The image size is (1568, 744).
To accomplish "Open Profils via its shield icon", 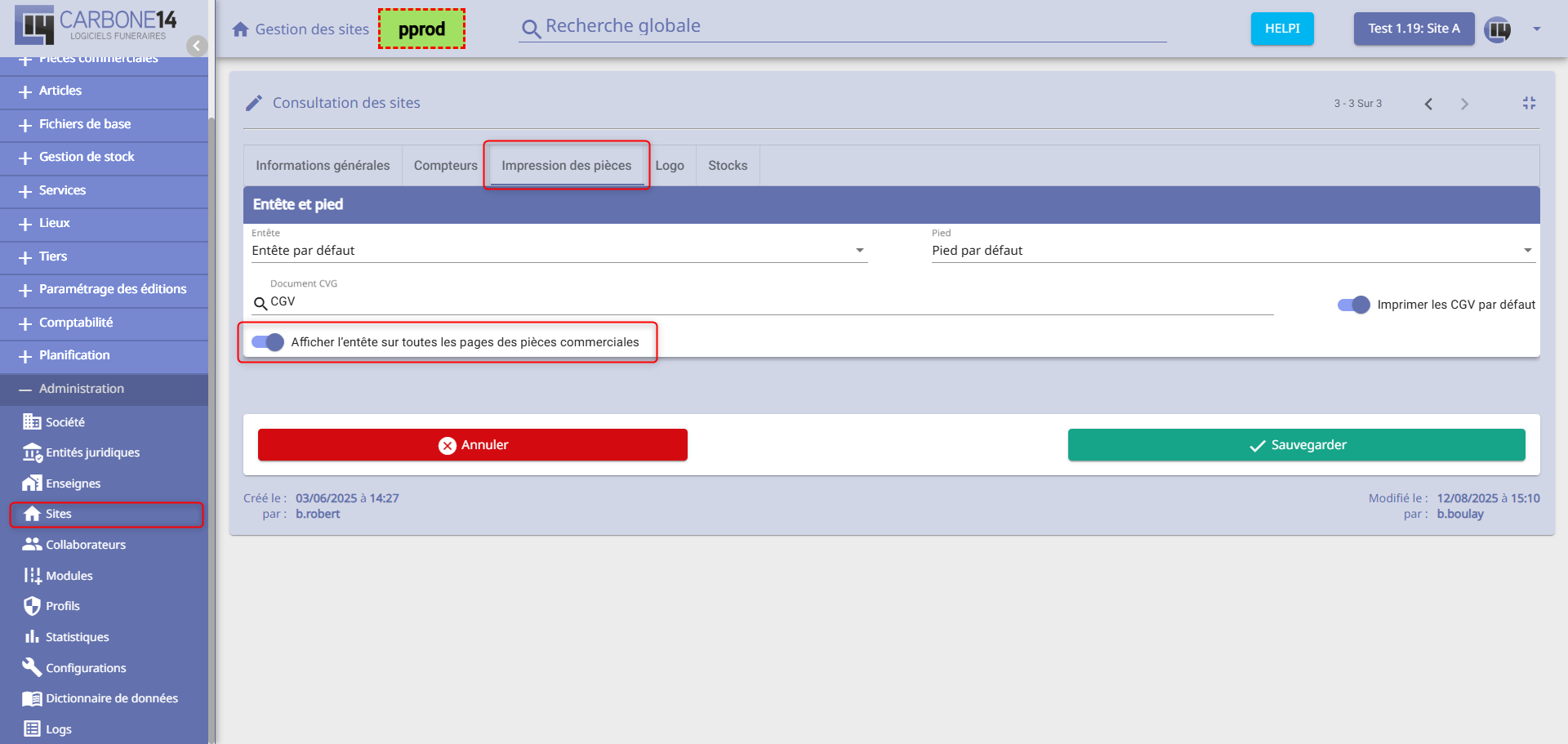I will point(32,606).
